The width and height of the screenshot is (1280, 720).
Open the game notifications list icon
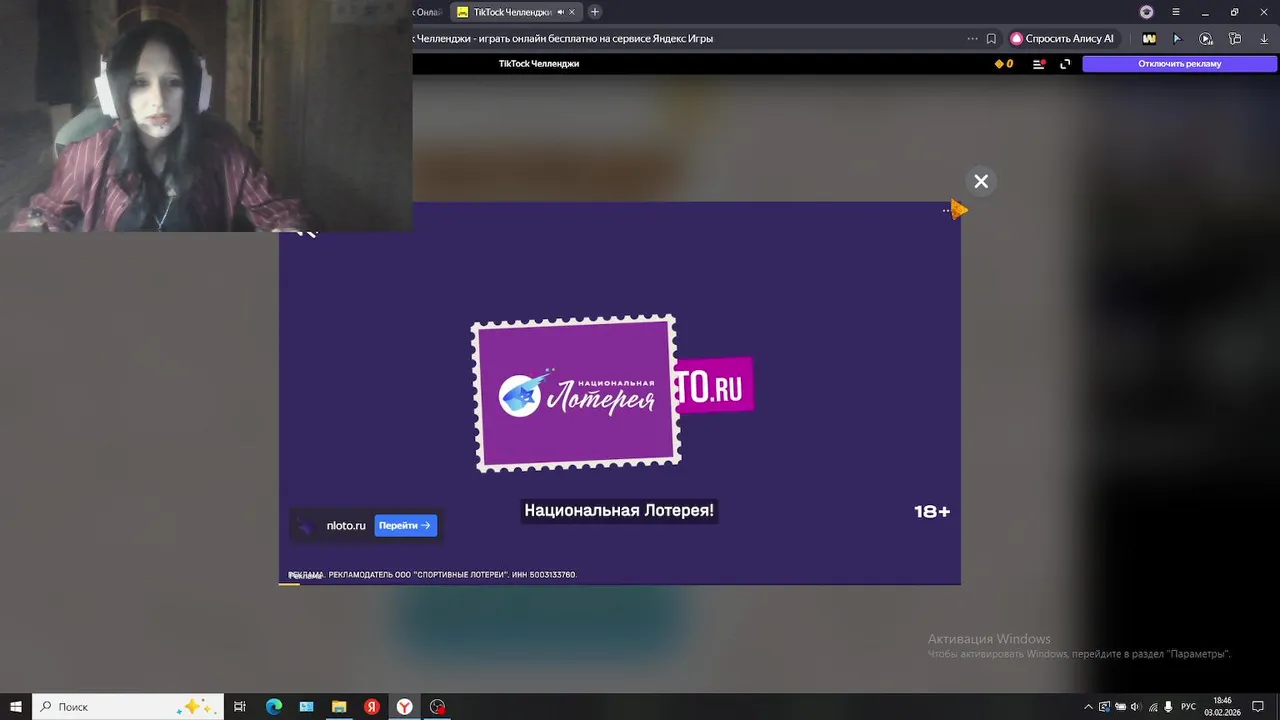pyautogui.click(x=1038, y=63)
